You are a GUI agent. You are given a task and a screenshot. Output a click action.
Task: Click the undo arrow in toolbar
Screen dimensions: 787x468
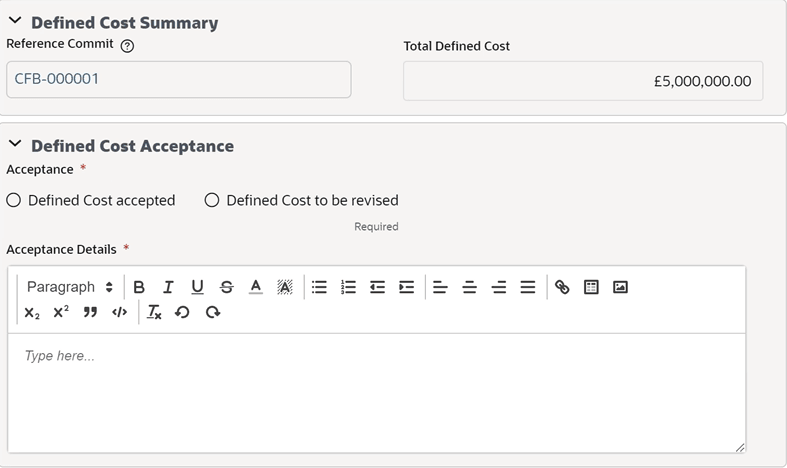tap(182, 312)
